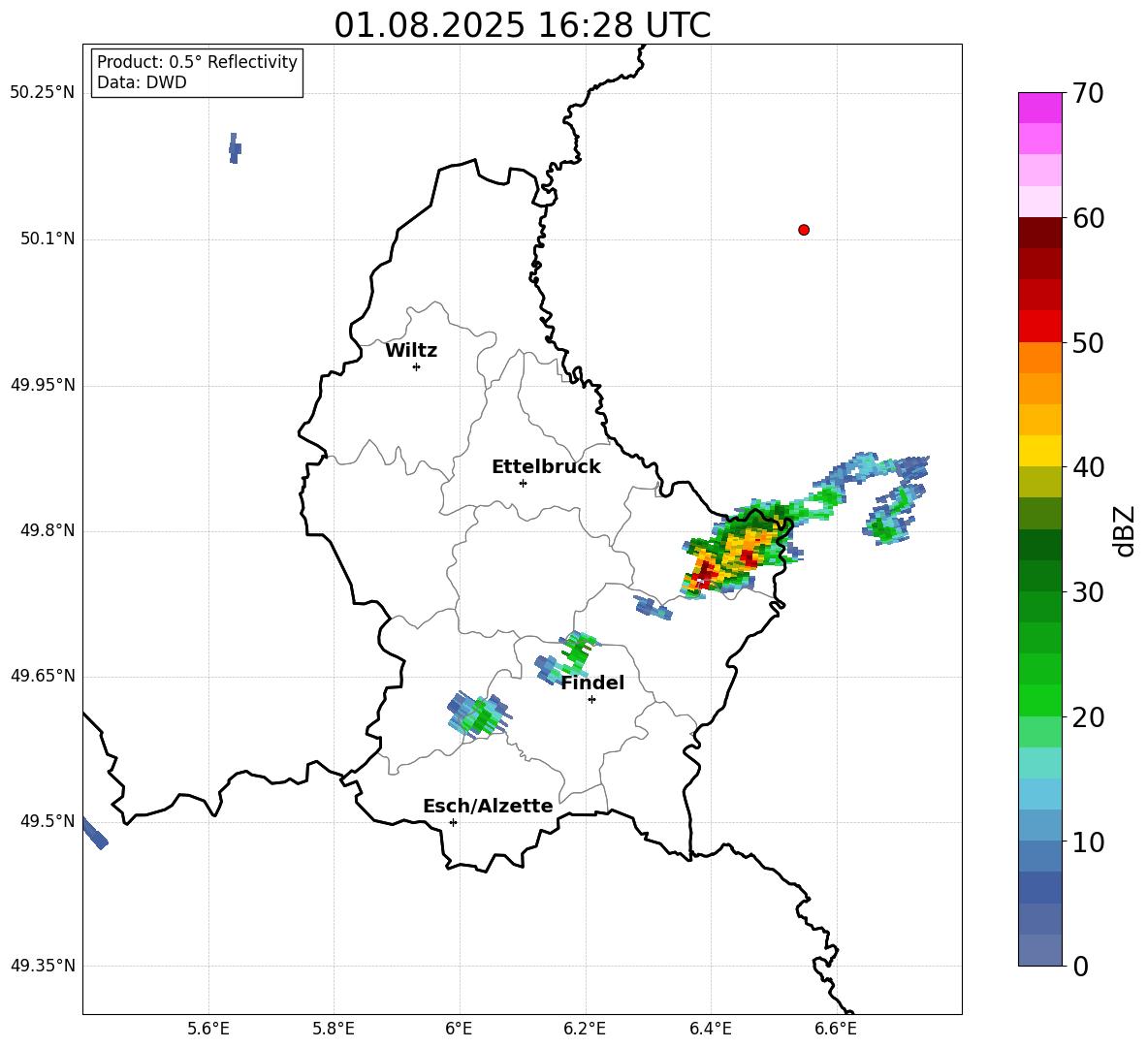
Task: Click the 70 value on the colorbar
Action: pyautogui.click(x=1088, y=93)
